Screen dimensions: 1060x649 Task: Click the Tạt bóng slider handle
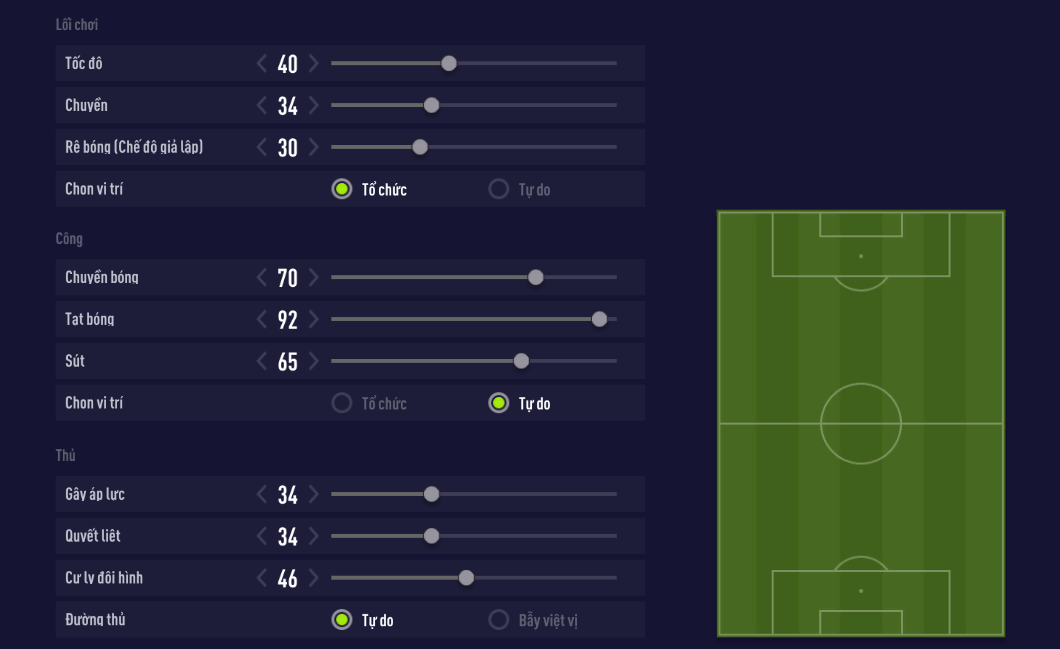point(599,319)
